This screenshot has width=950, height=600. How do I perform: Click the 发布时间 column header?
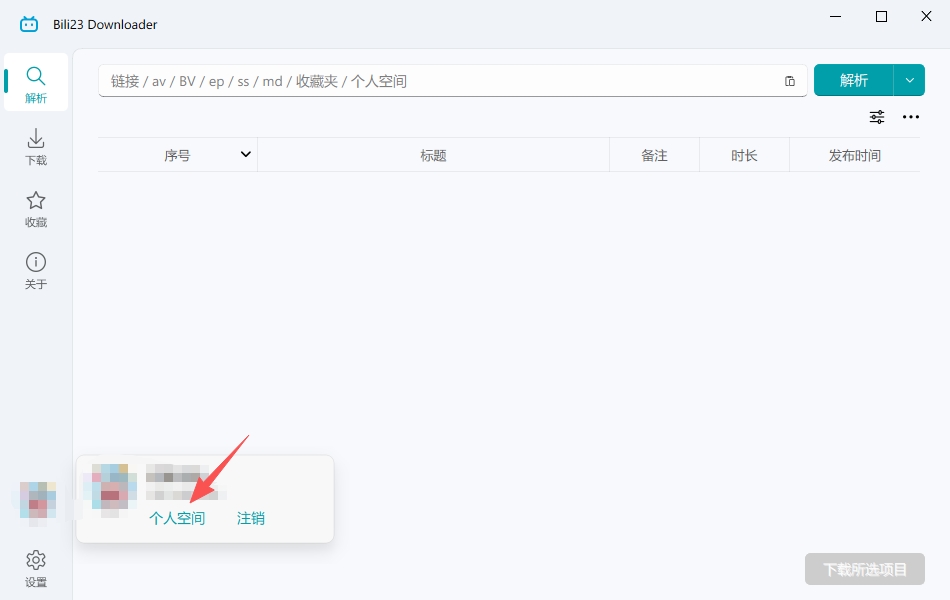tap(854, 155)
